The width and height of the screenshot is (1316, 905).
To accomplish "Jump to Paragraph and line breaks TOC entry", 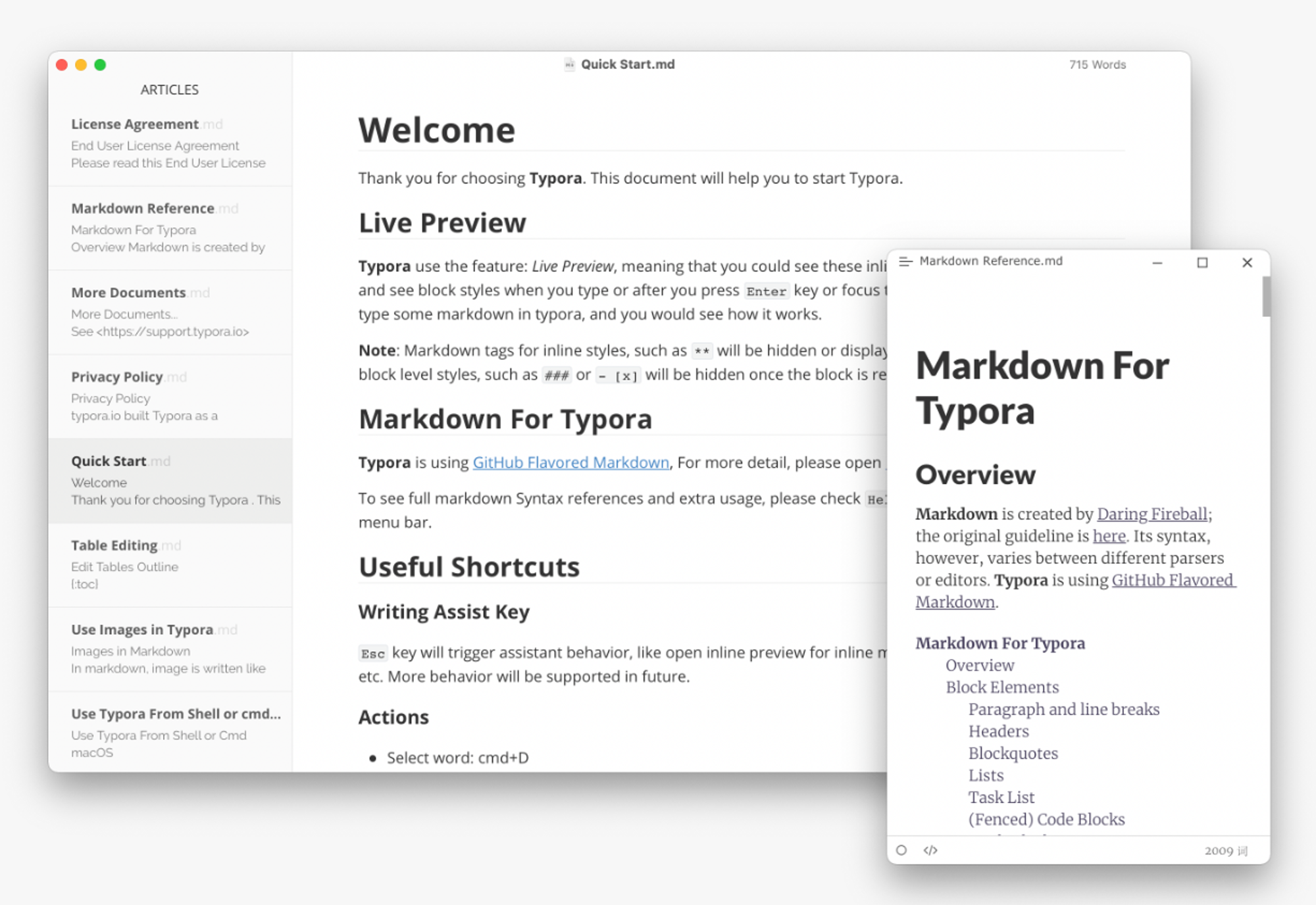I will [1064, 709].
